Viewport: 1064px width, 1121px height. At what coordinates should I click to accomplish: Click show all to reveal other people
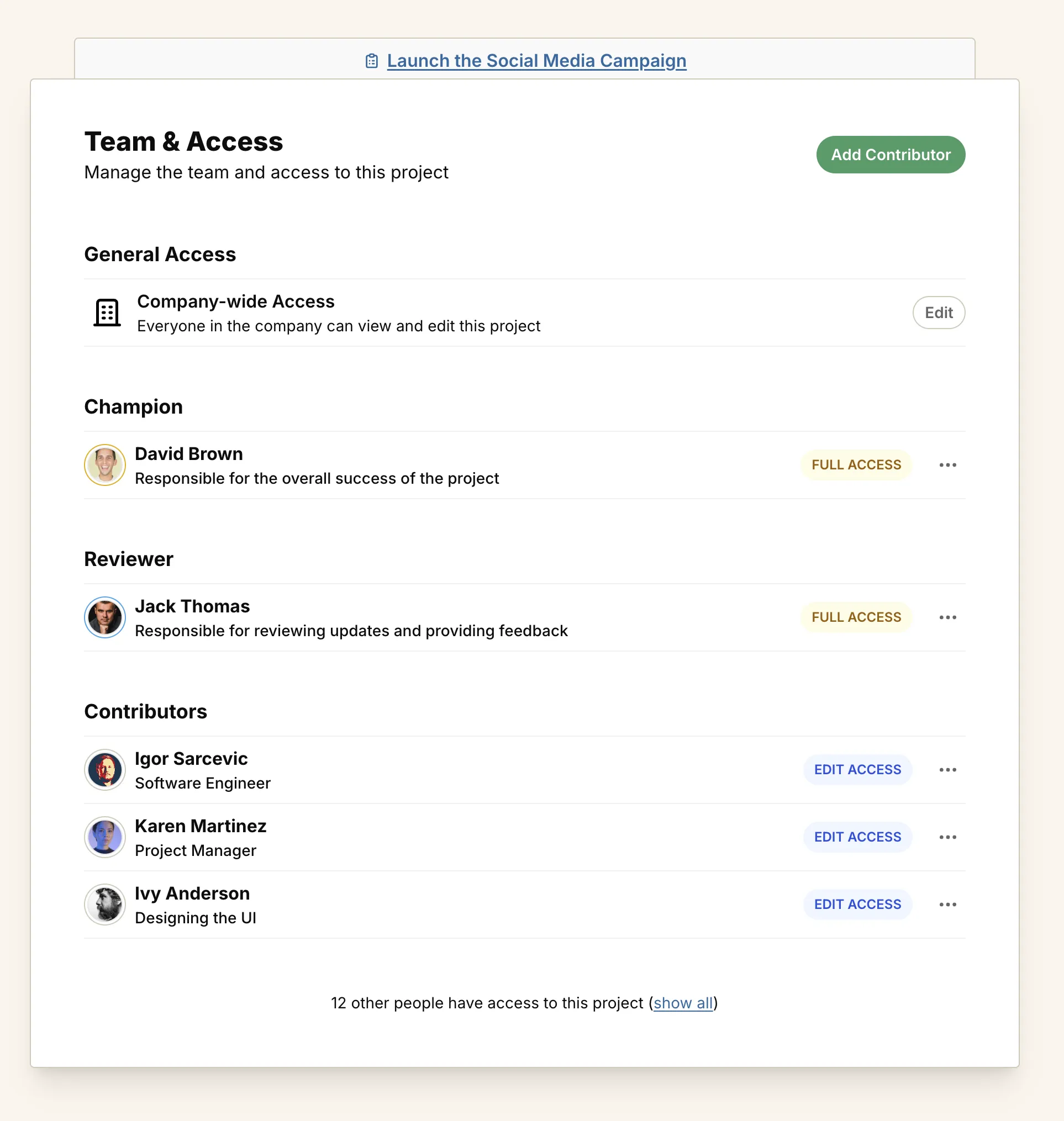click(x=683, y=1003)
